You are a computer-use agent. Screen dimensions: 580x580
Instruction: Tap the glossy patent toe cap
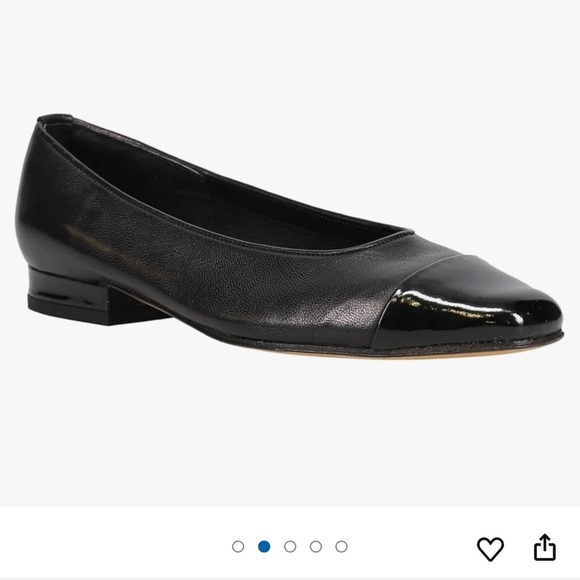(x=470, y=303)
